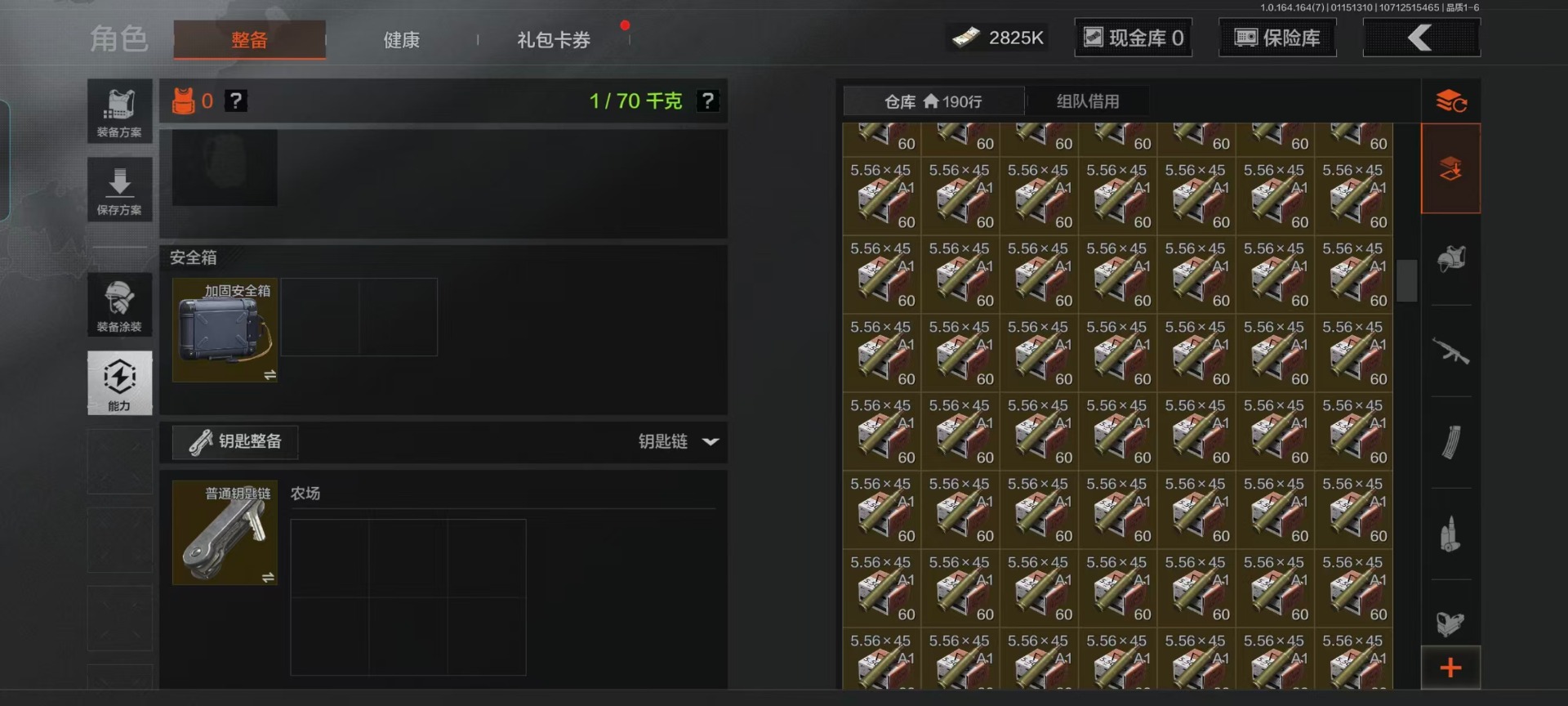The width and height of the screenshot is (1568, 706).
Task: Switch to the 礼包卡券 tab
Action: 553,39
